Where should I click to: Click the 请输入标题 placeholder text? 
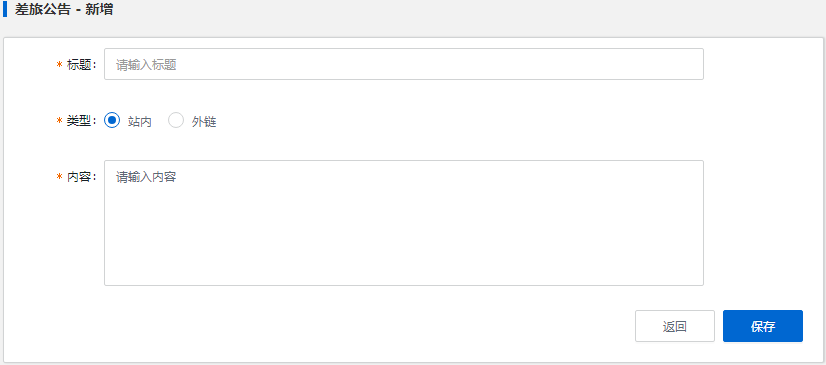[x=146, y=65]
